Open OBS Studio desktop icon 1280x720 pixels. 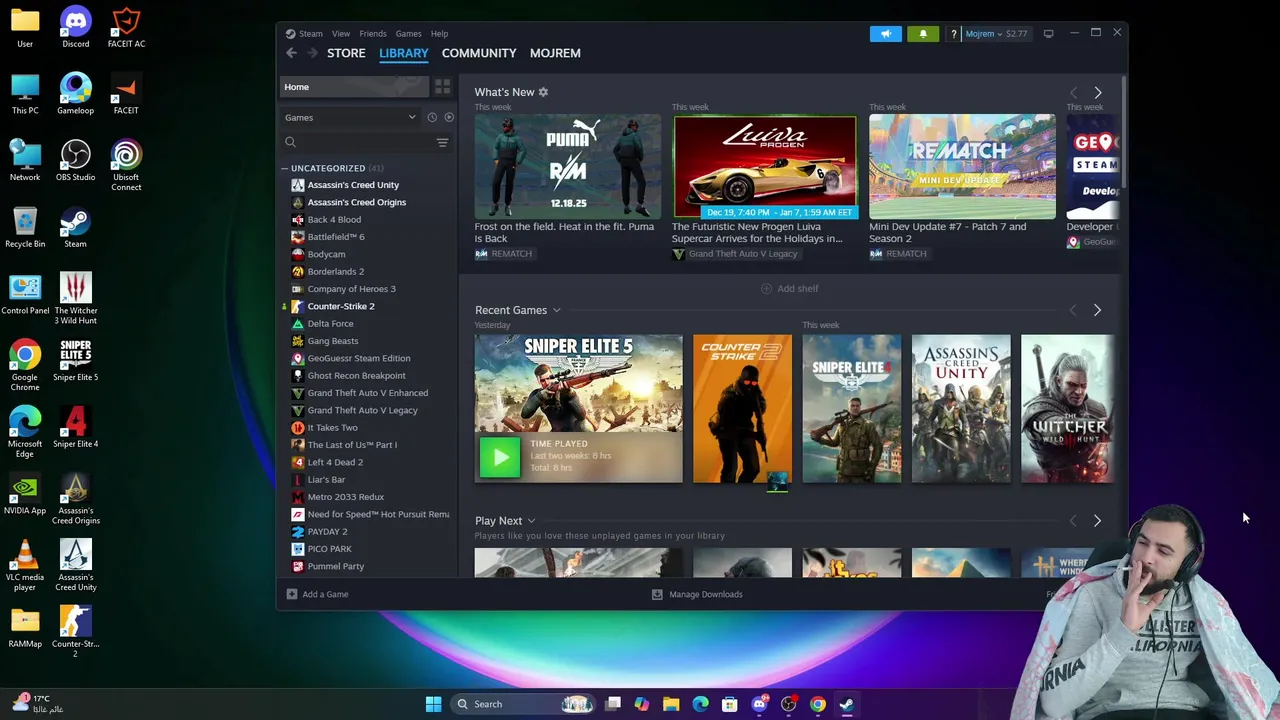75,160
